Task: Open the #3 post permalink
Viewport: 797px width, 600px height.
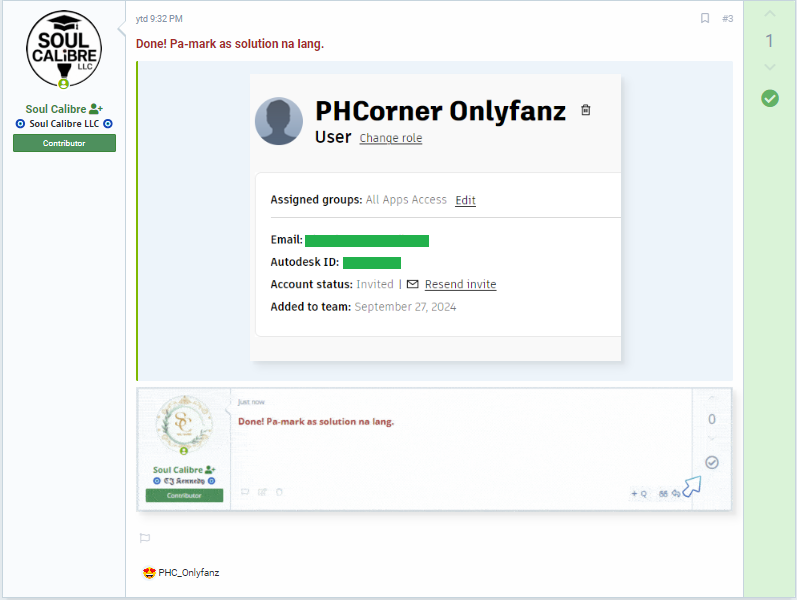Action: pos(727,18)
